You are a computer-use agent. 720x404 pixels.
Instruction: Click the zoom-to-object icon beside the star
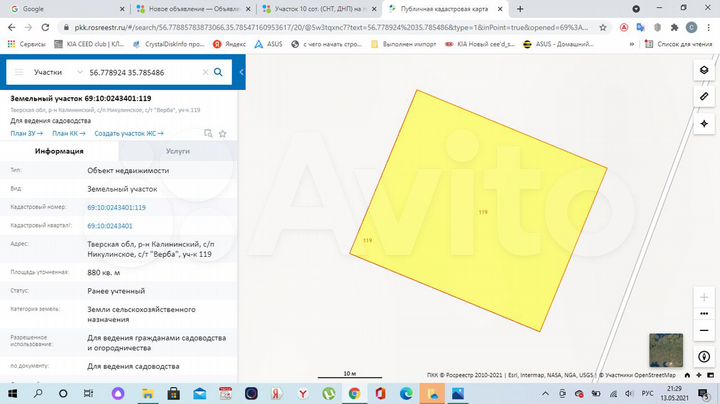tap(206, 132)
